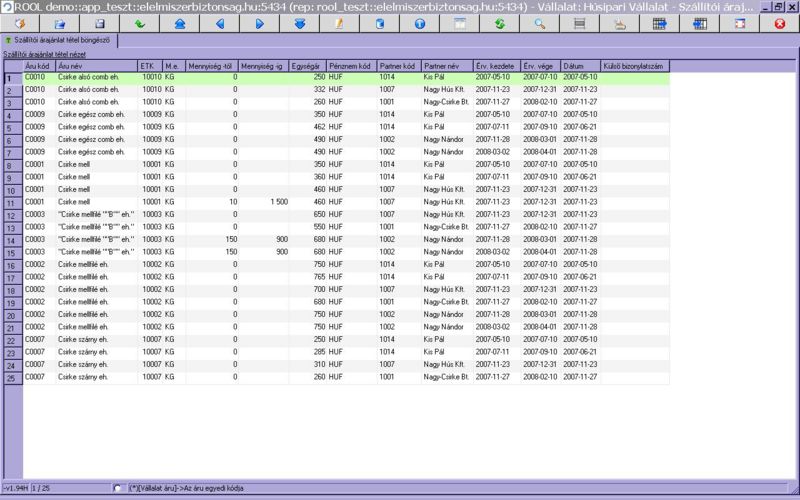The width and height of the screenshot is (800, 500).
Task: Jump to last record with double-down arrow
Action: (x=299, y=22)
